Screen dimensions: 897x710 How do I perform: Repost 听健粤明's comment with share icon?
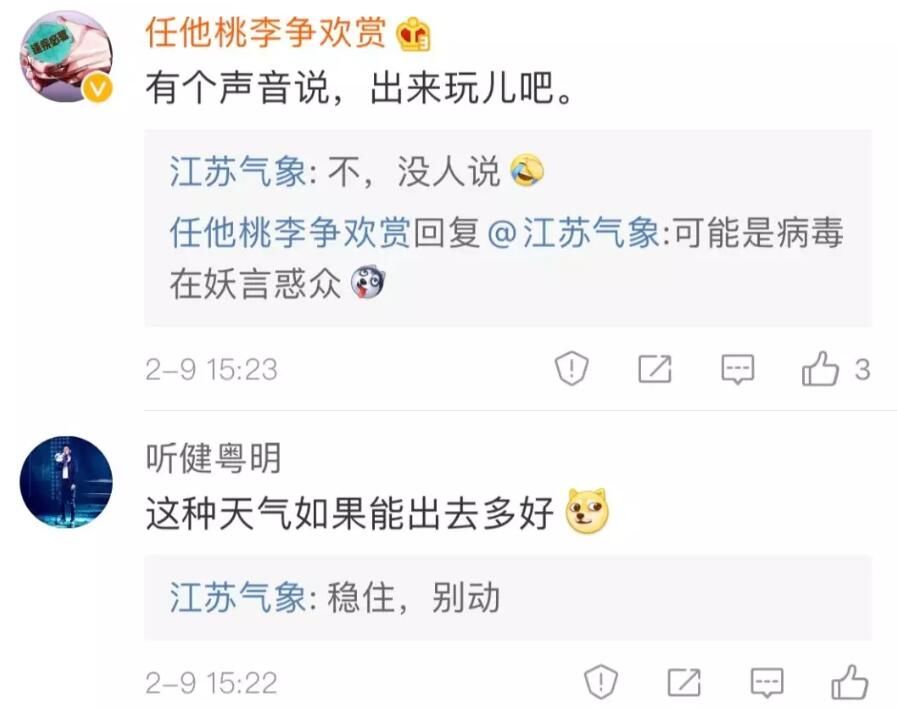pos(684,683)
